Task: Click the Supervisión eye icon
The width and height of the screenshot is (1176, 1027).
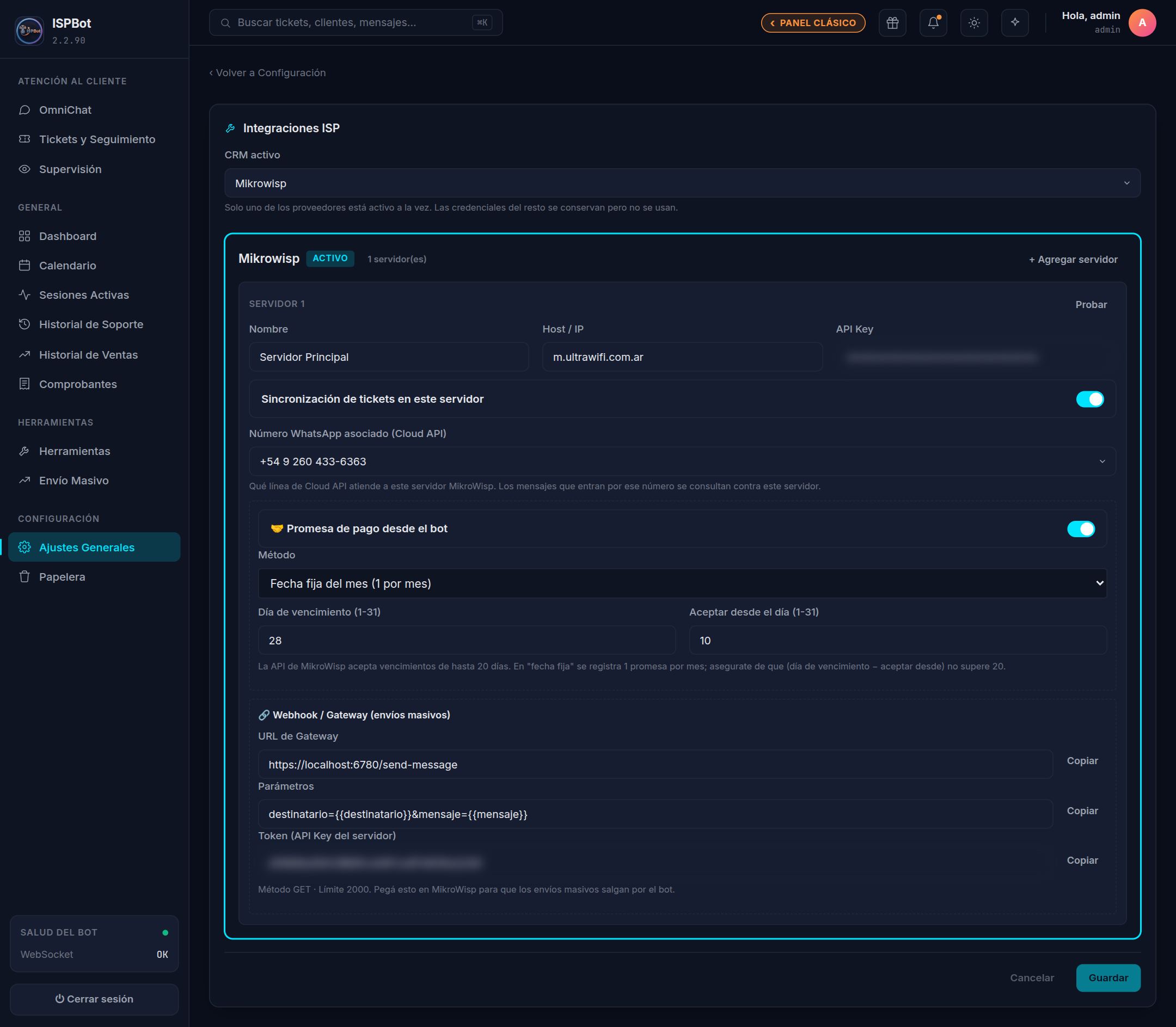Action: pyautogui.click(x=24, y=169)
